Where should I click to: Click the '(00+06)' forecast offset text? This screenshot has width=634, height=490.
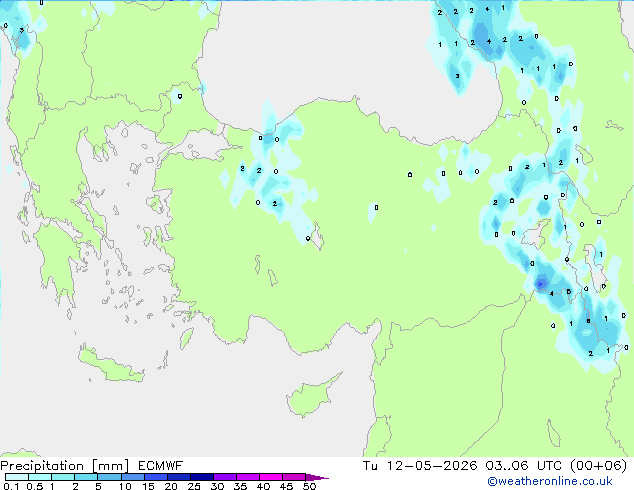[598, 466]
